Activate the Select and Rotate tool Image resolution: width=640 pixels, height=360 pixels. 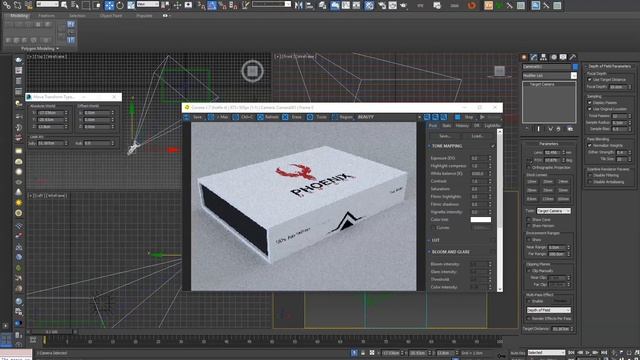tap(120, 5)
